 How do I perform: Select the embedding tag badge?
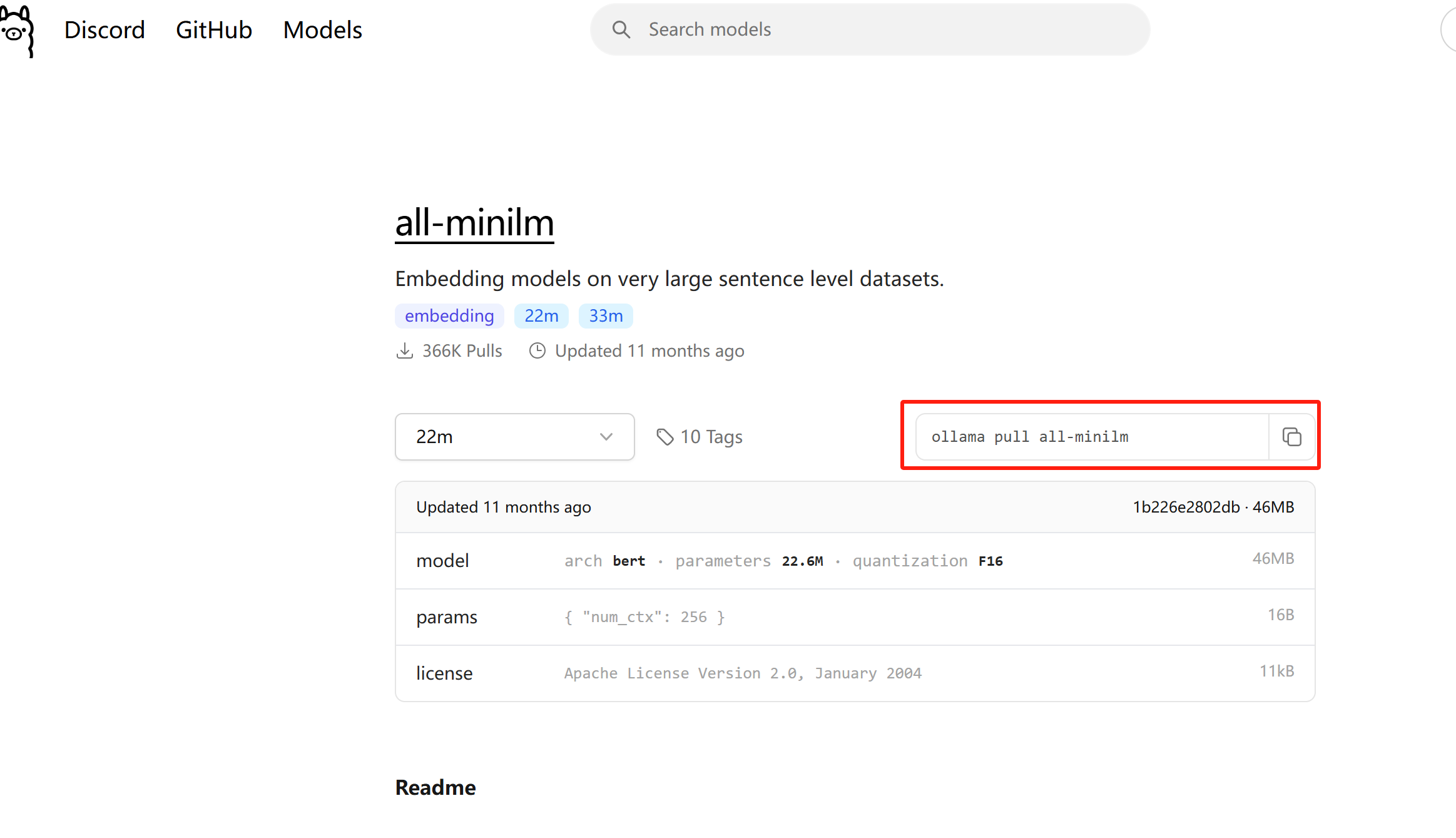click(x=449, y=316)
